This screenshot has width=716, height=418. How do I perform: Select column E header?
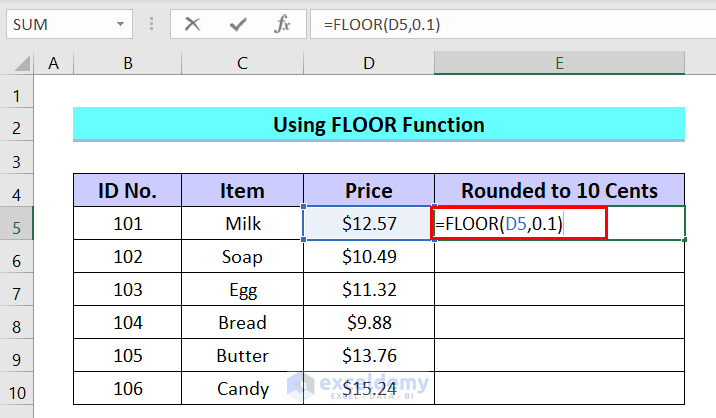(559, 64)
